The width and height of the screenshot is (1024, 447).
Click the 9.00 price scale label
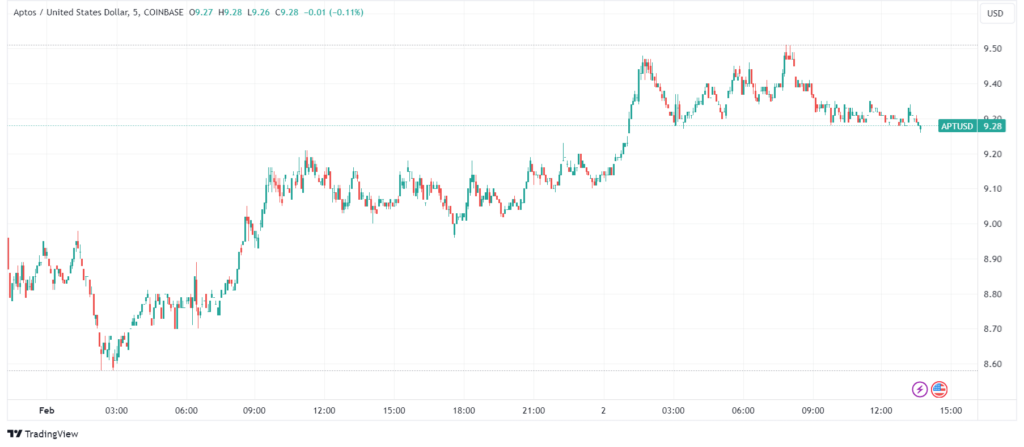(993, 224)
